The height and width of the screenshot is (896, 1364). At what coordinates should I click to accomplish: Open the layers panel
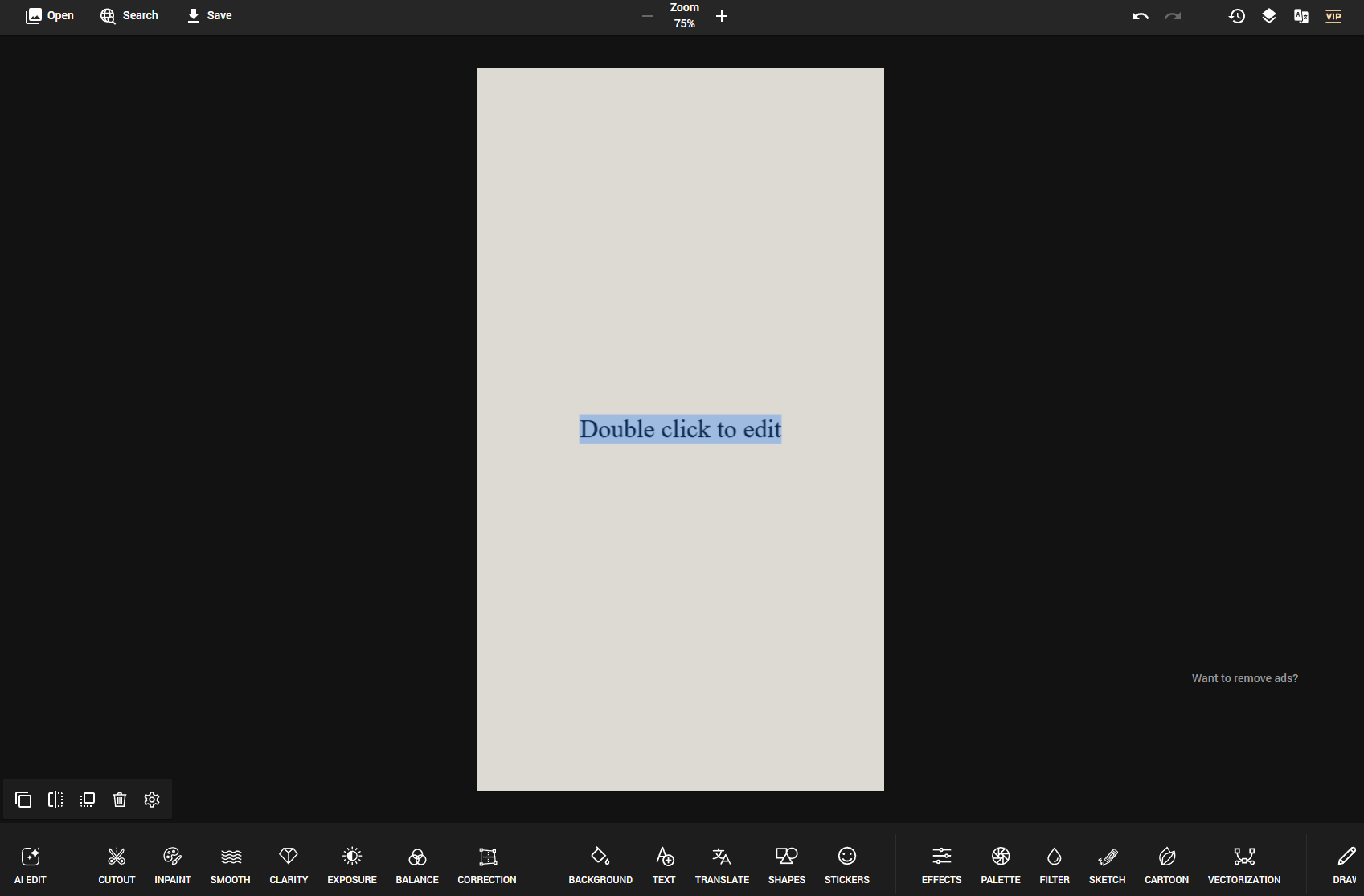pos(1269,16)
